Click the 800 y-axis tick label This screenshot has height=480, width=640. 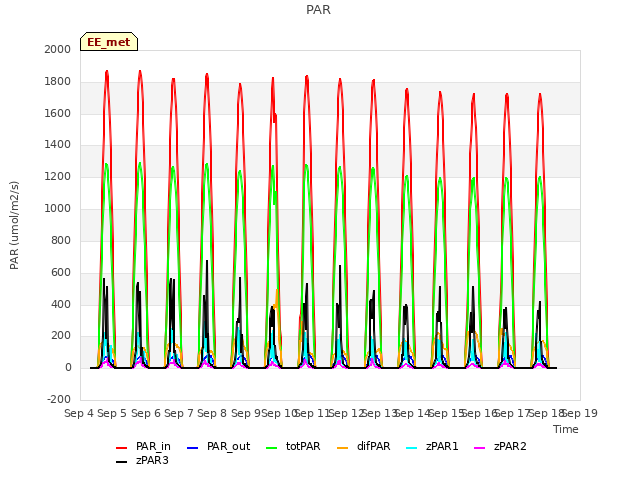pos(61,240)
